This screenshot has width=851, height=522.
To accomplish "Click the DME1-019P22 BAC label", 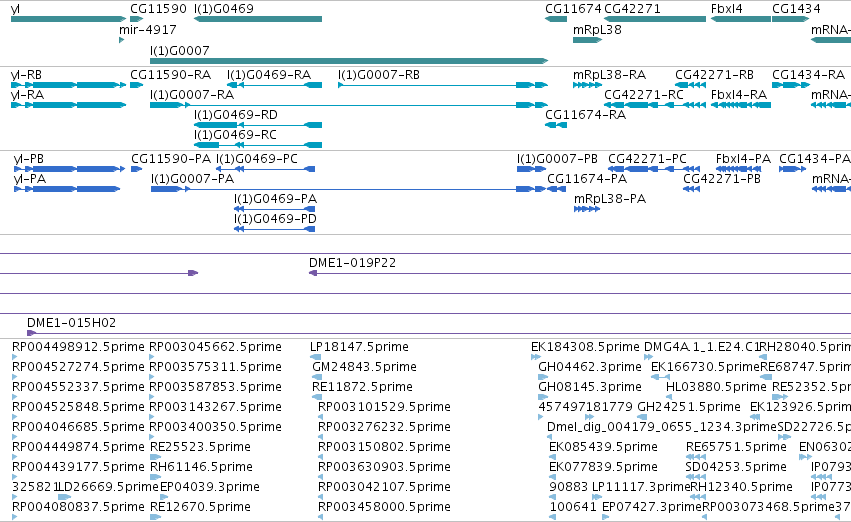I will tap(352, 263).
